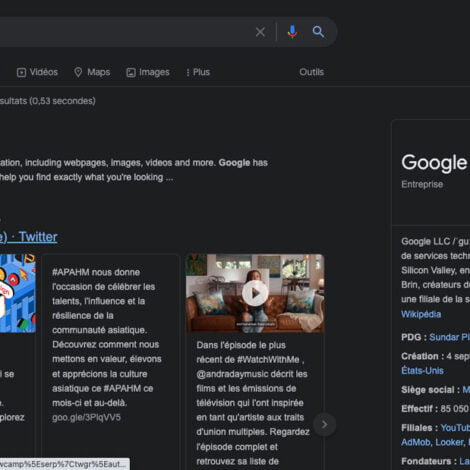Click the 'Création : 4 sep' entry
470x470 pixels.
[435, 356]
